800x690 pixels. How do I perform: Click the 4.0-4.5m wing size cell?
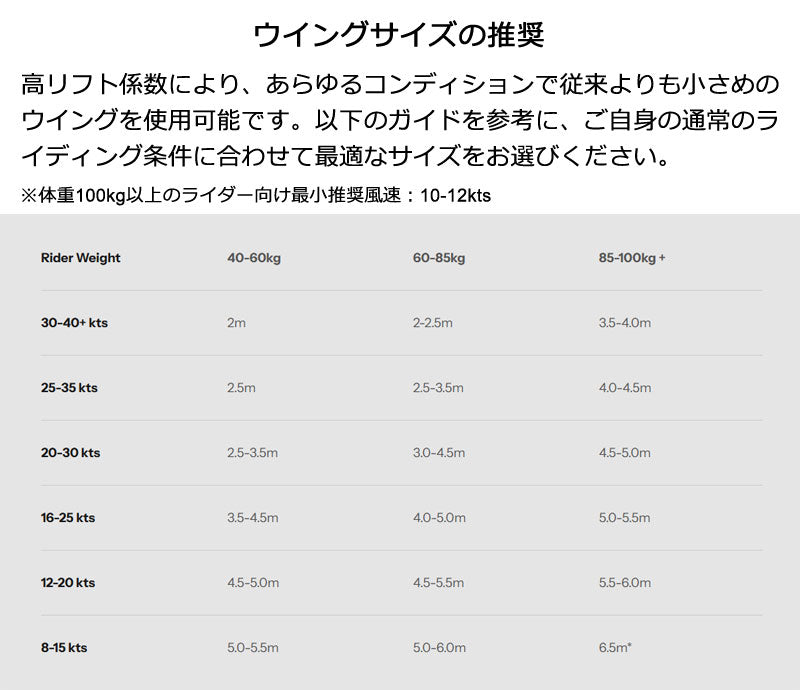624,388
